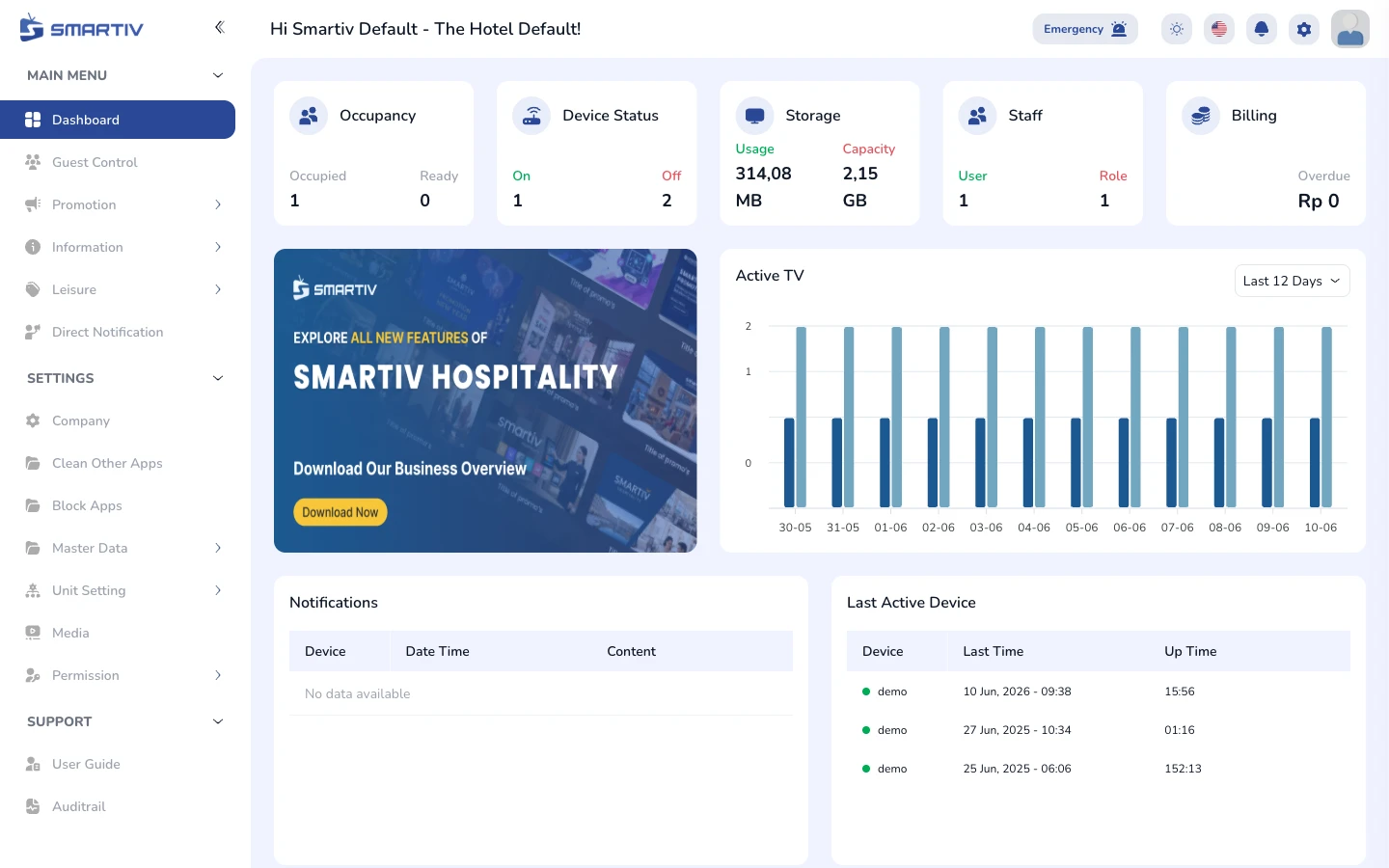Image resolution: width=1389 pixels, height=868 pixels.
Task: Click the 10-06 bar in Active TV chart
Action: pos(1321,417)
